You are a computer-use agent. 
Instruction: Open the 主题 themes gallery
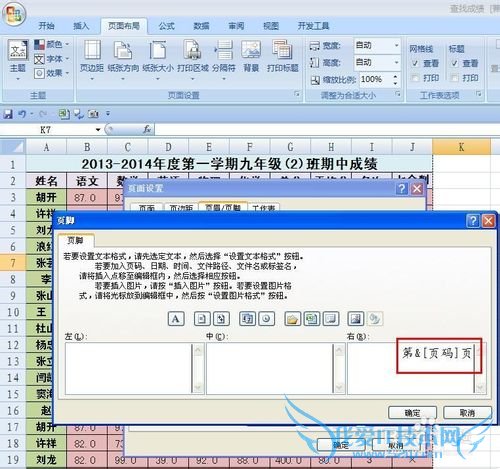coord(18,60)
